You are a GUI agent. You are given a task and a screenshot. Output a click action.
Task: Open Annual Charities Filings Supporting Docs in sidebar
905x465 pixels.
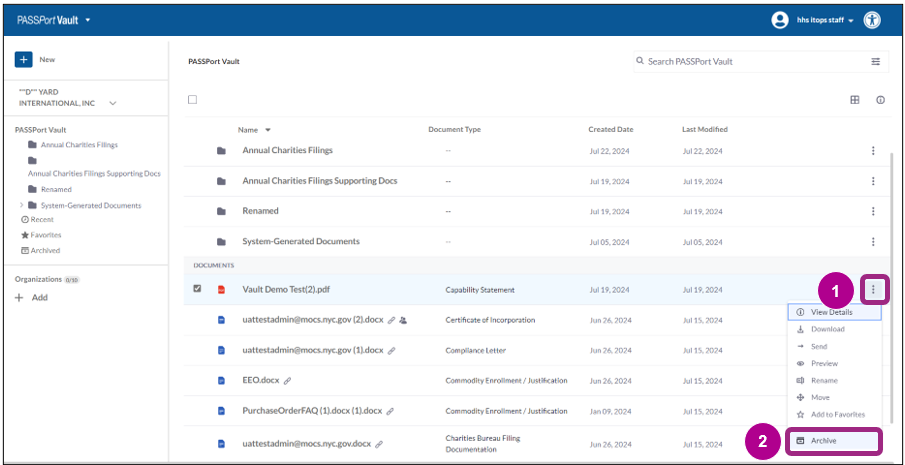[x=94, y=174]
